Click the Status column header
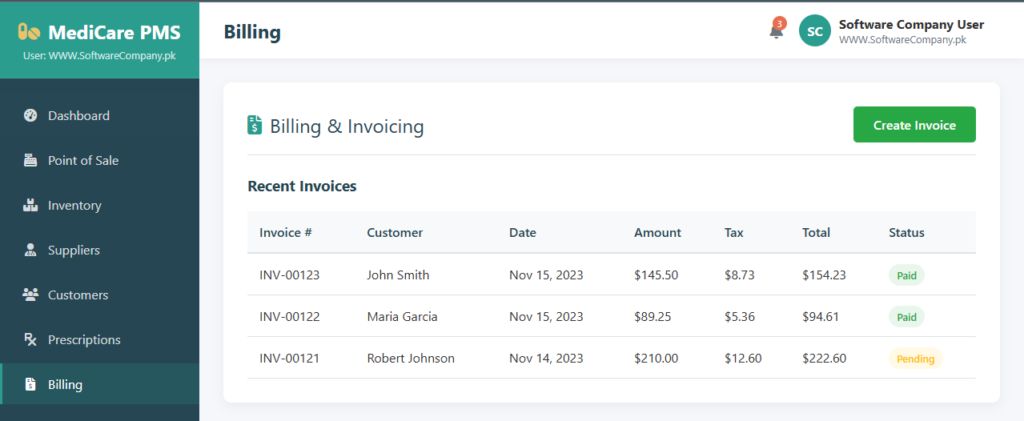Image resolution: width=1024 pixels, height=421 pixels. [906, 233]
